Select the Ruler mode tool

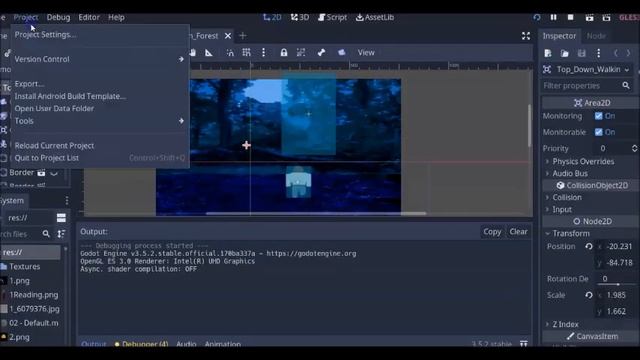point(209,53)
